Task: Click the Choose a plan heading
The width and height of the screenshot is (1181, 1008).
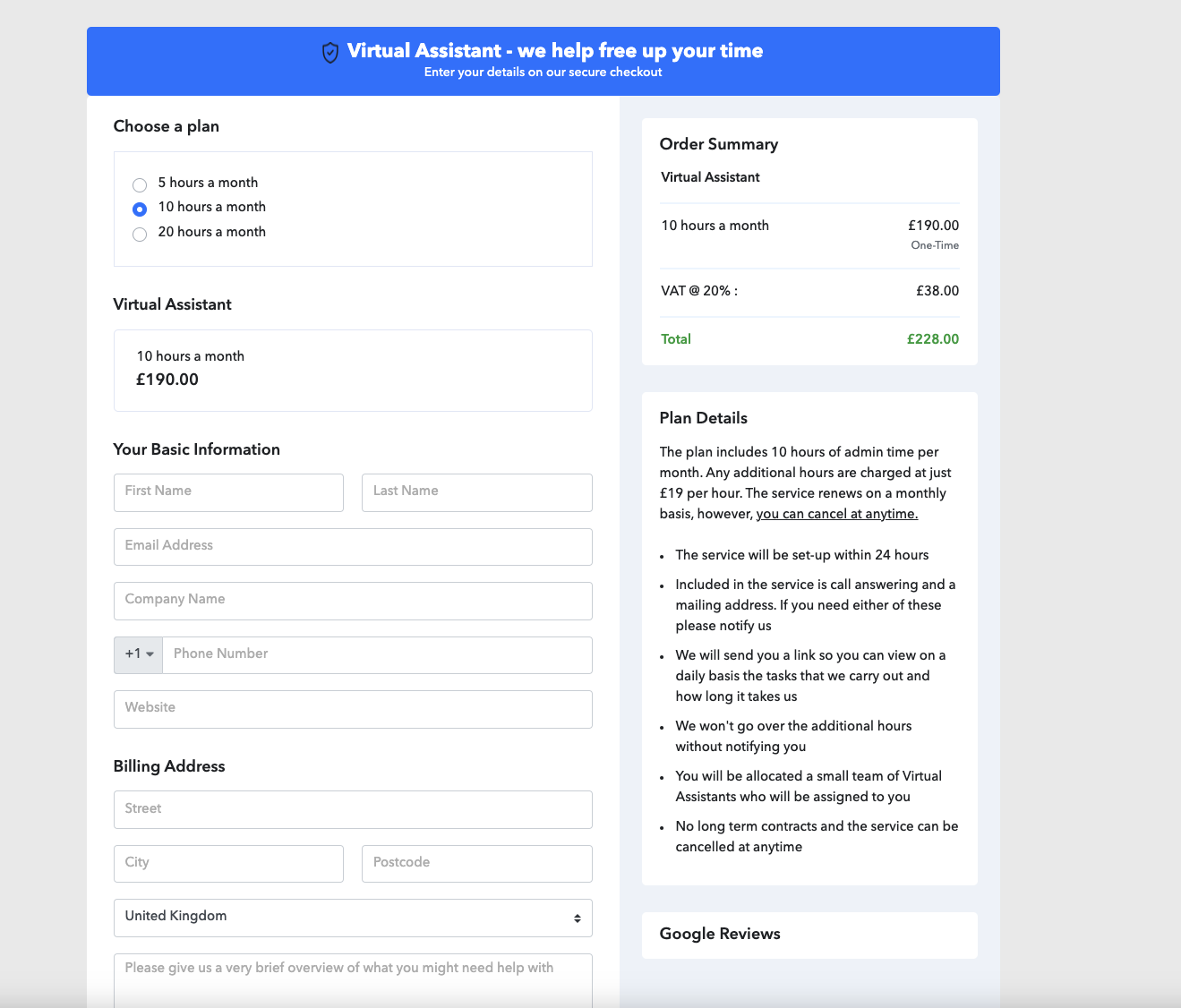Action: (167, 126)
